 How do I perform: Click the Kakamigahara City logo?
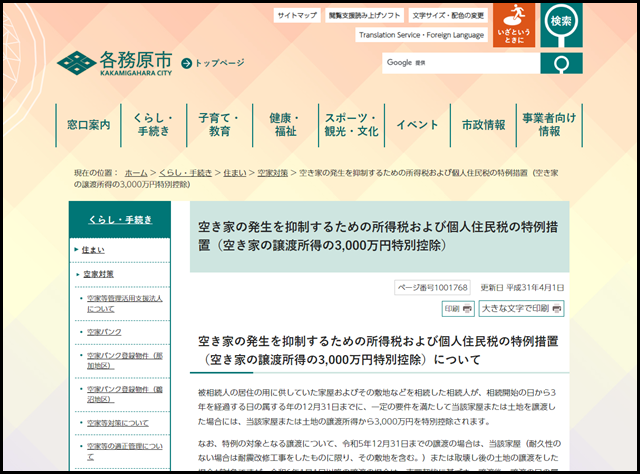(x=115, y=63)
